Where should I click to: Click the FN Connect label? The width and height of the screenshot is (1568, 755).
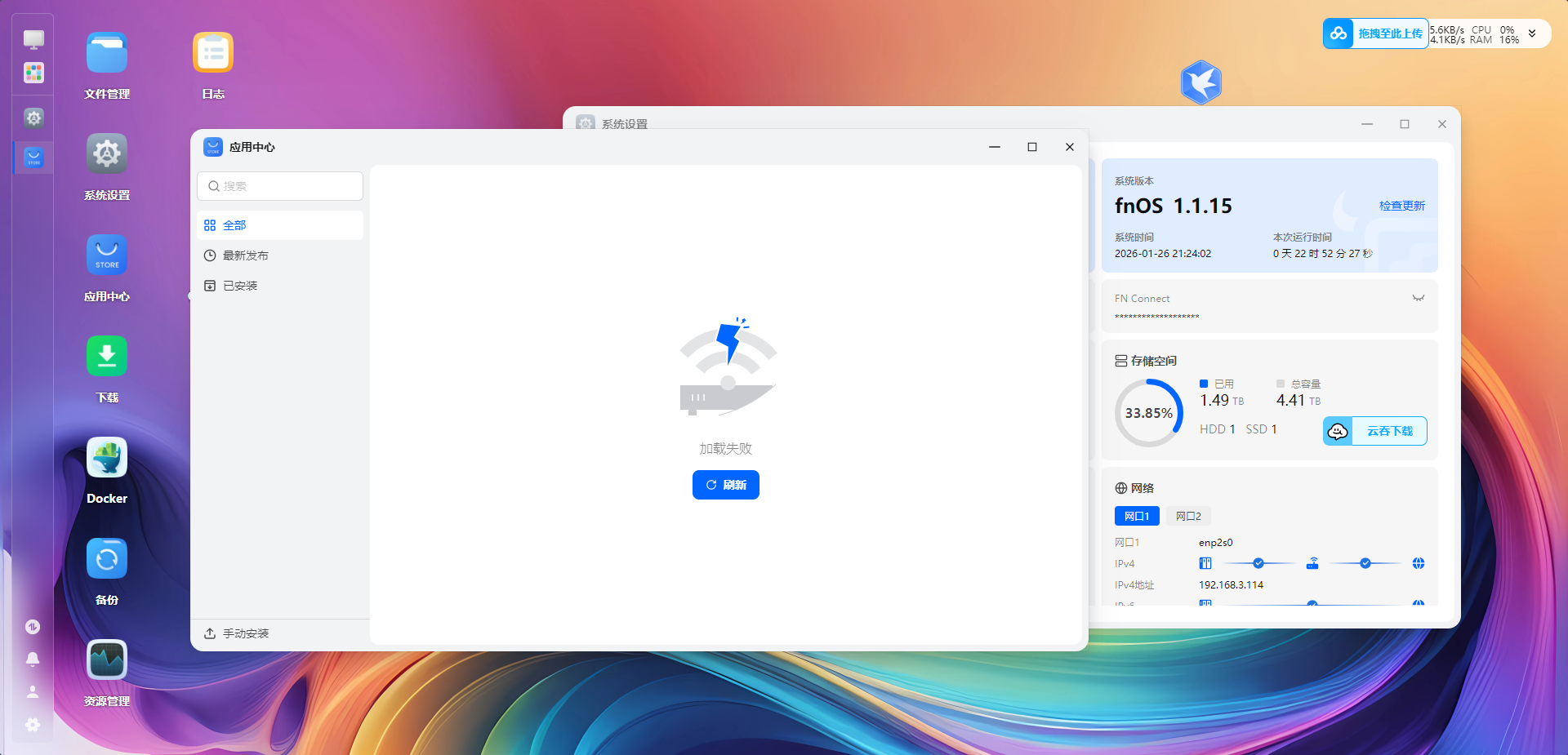pos(1142,299)
